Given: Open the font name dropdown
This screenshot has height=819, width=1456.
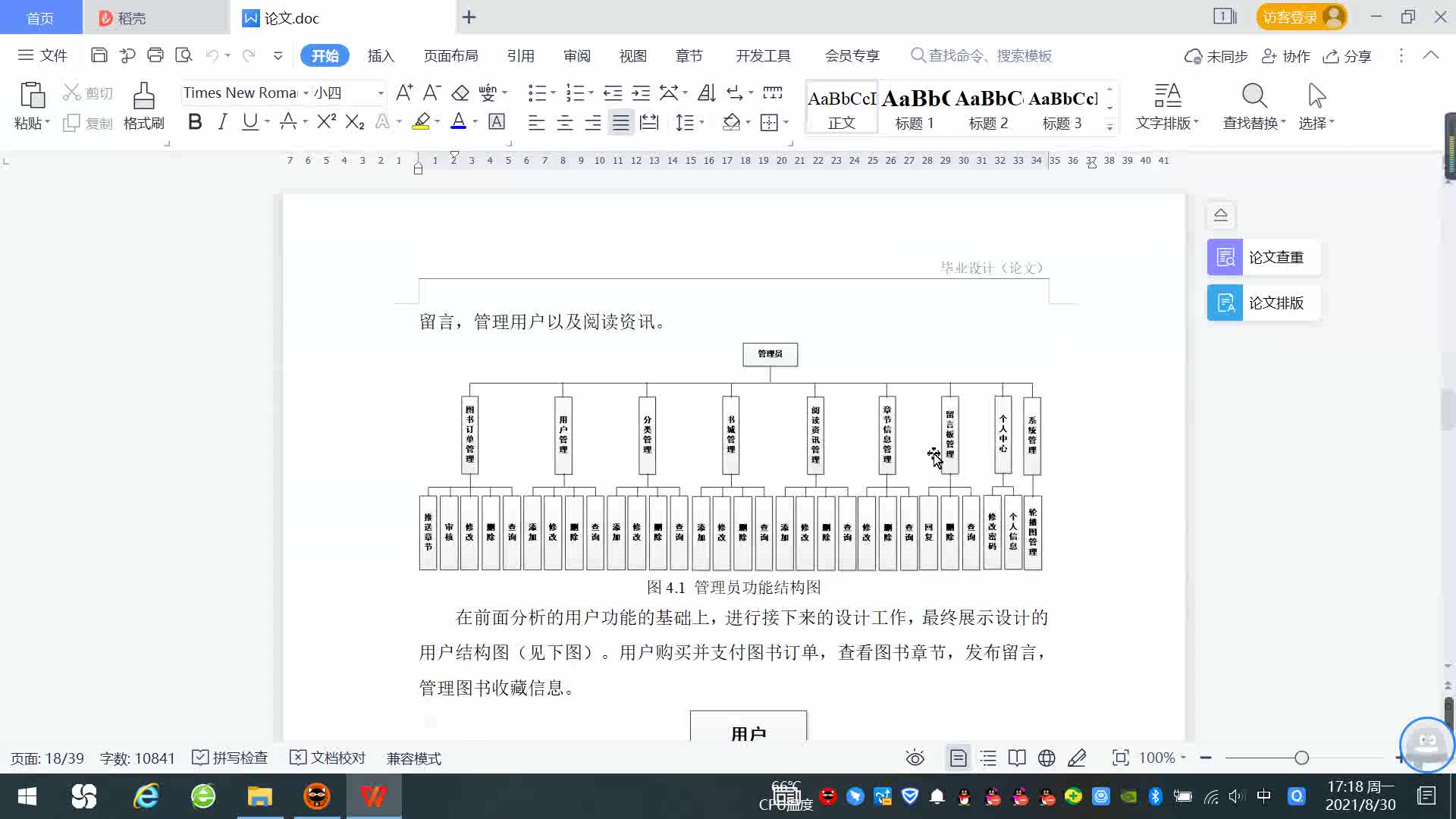Looking at the screenshot, I should [306, 93].
